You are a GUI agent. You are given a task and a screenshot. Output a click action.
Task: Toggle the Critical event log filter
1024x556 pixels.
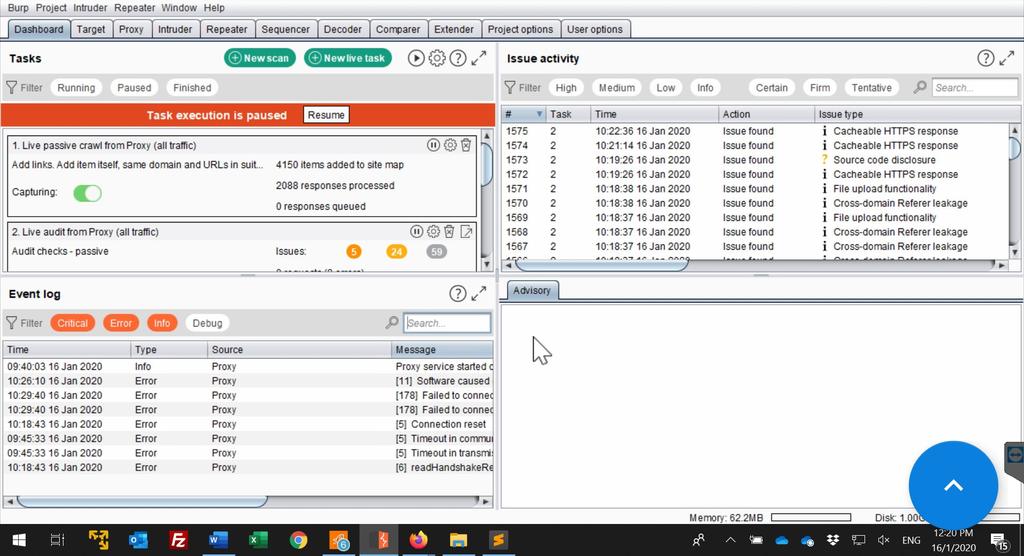(x=72, y=323)
